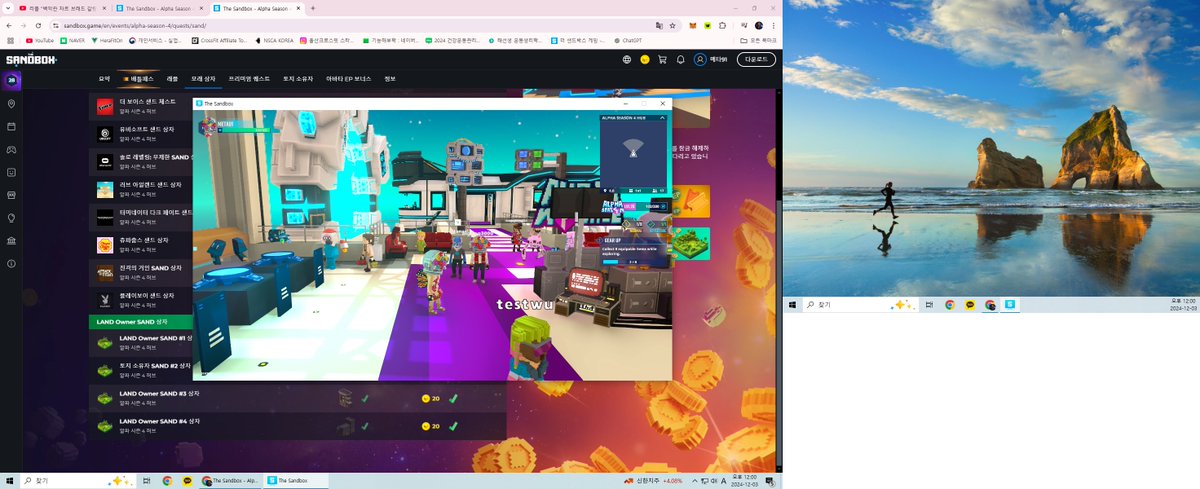Open the MetaMask fox extension icon
Screen dimensions: 1200x489
692,24
